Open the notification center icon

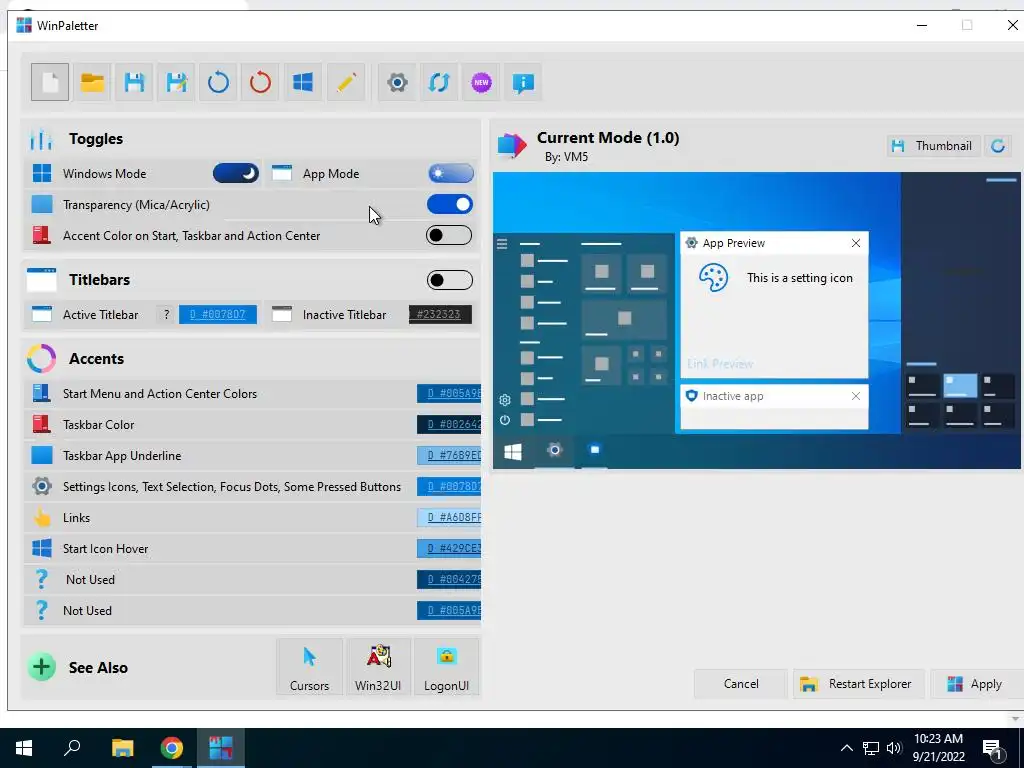tap(992, 749)
